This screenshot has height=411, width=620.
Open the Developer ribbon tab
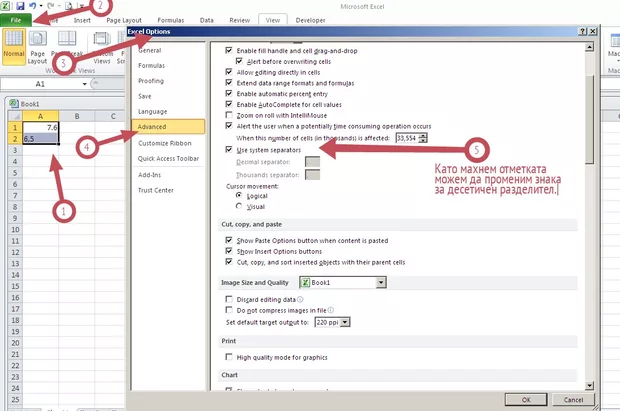pos(310,20)
